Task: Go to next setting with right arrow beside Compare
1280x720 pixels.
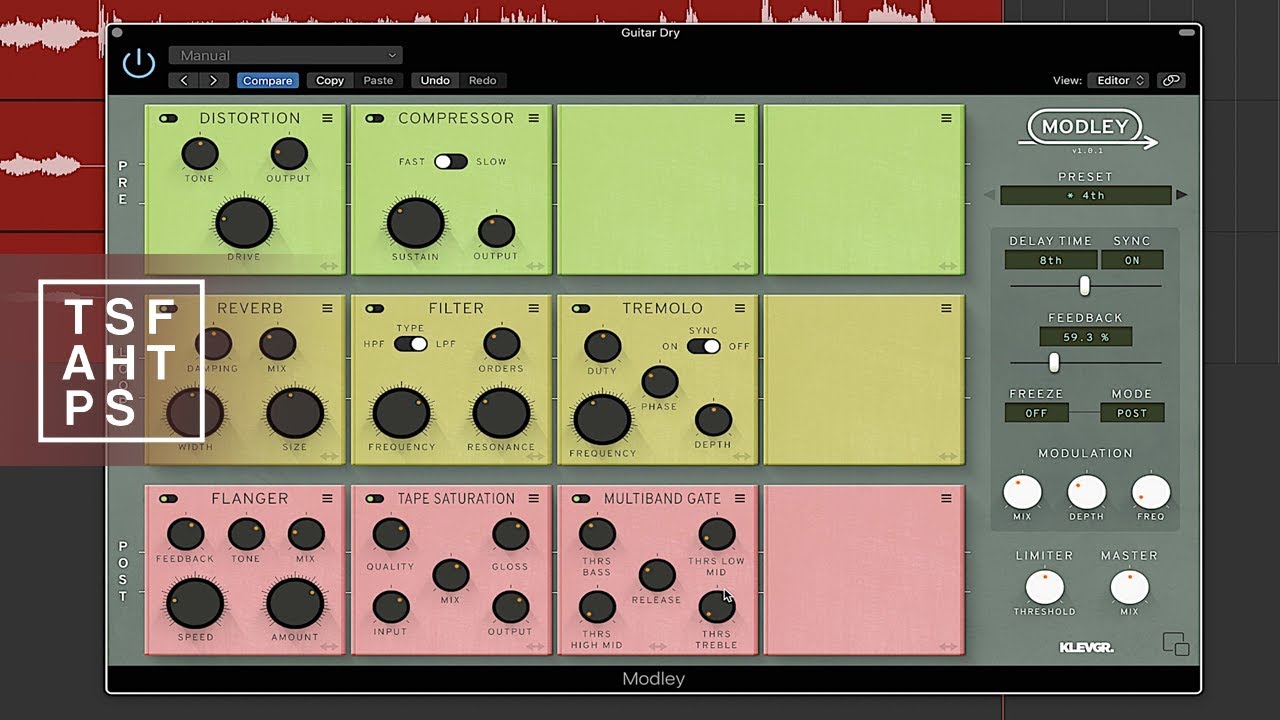Action: pyautogui.click(x=214, y=81)
